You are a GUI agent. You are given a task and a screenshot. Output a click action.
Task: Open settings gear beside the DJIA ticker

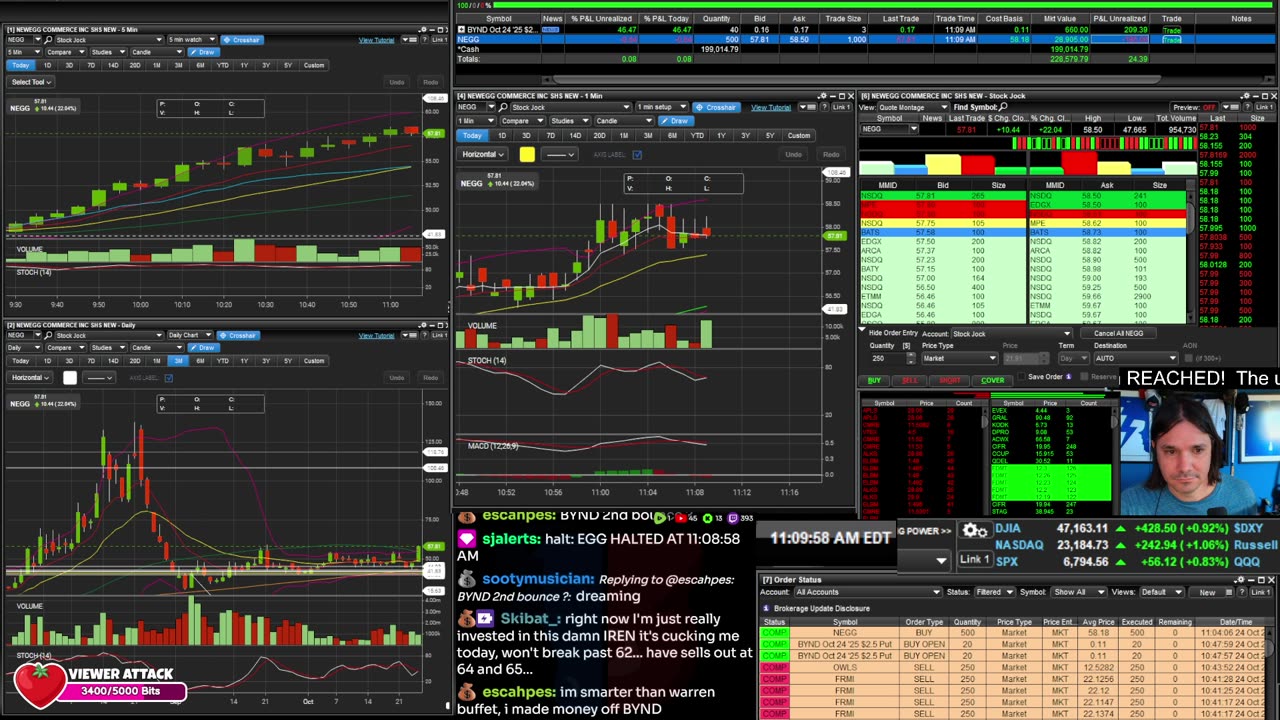tap(974, 531)
